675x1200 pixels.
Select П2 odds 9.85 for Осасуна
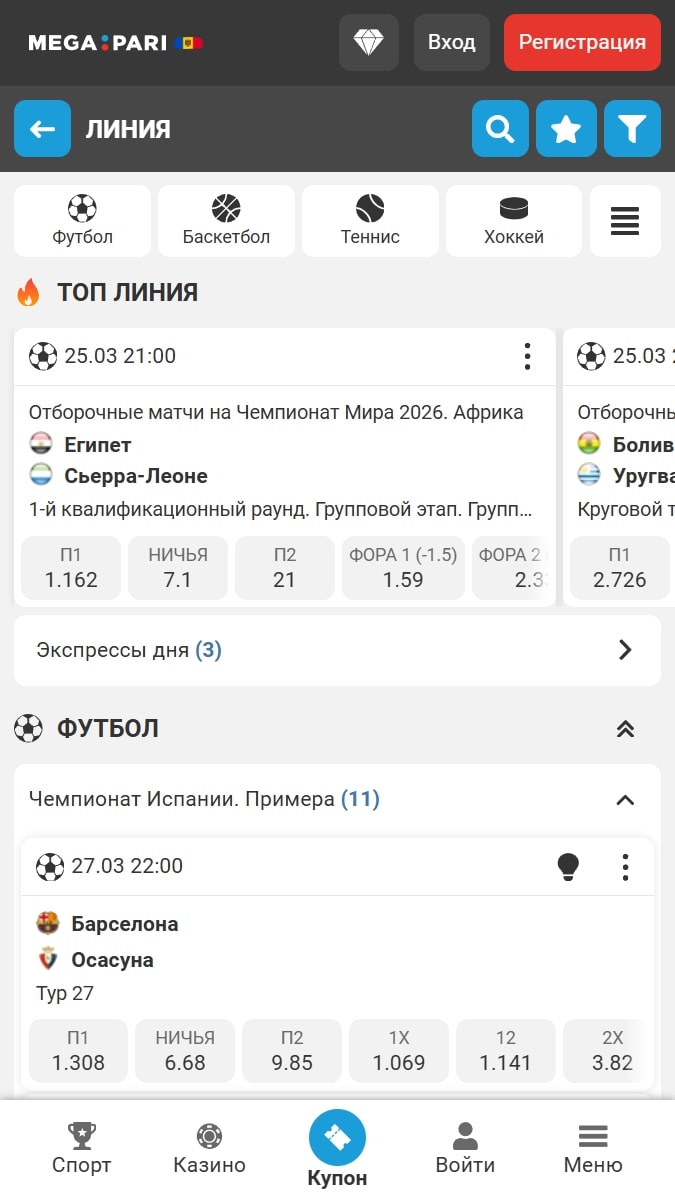(x=292, y=1051)
